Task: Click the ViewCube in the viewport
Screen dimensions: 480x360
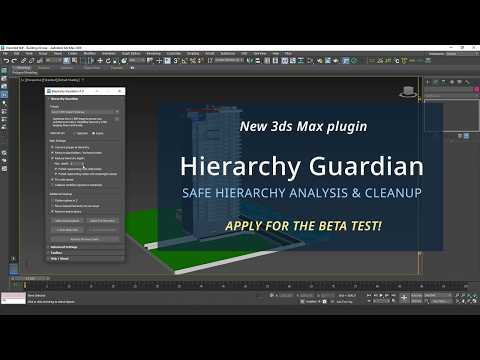Action: coord(408,91)
